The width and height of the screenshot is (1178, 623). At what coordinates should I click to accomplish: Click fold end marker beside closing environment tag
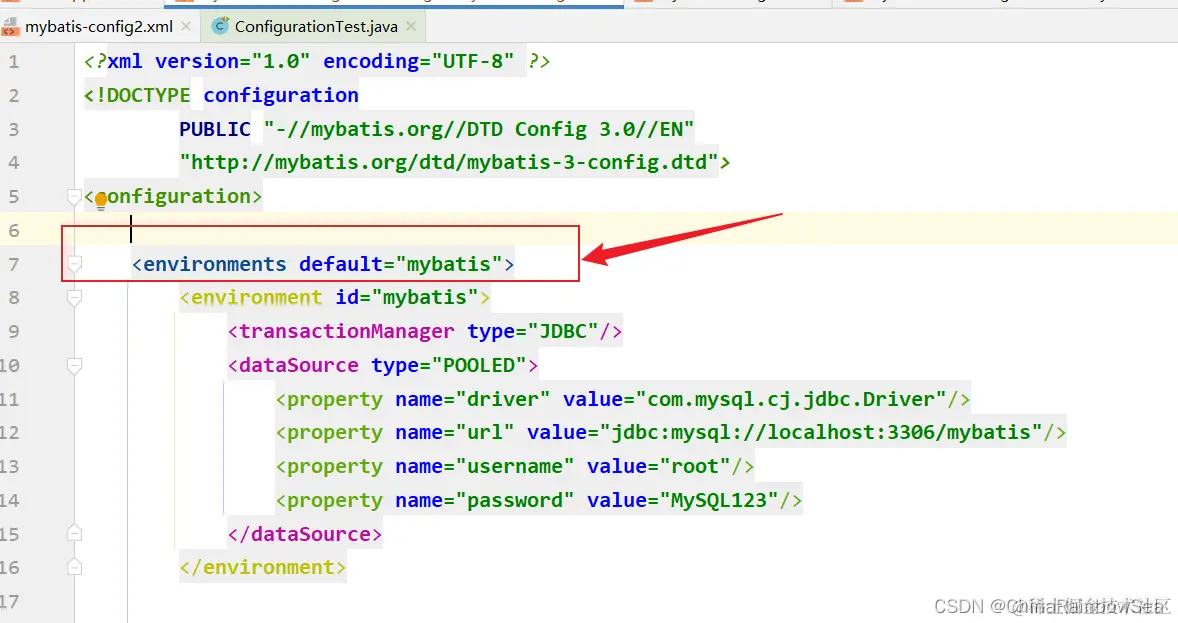74,567
